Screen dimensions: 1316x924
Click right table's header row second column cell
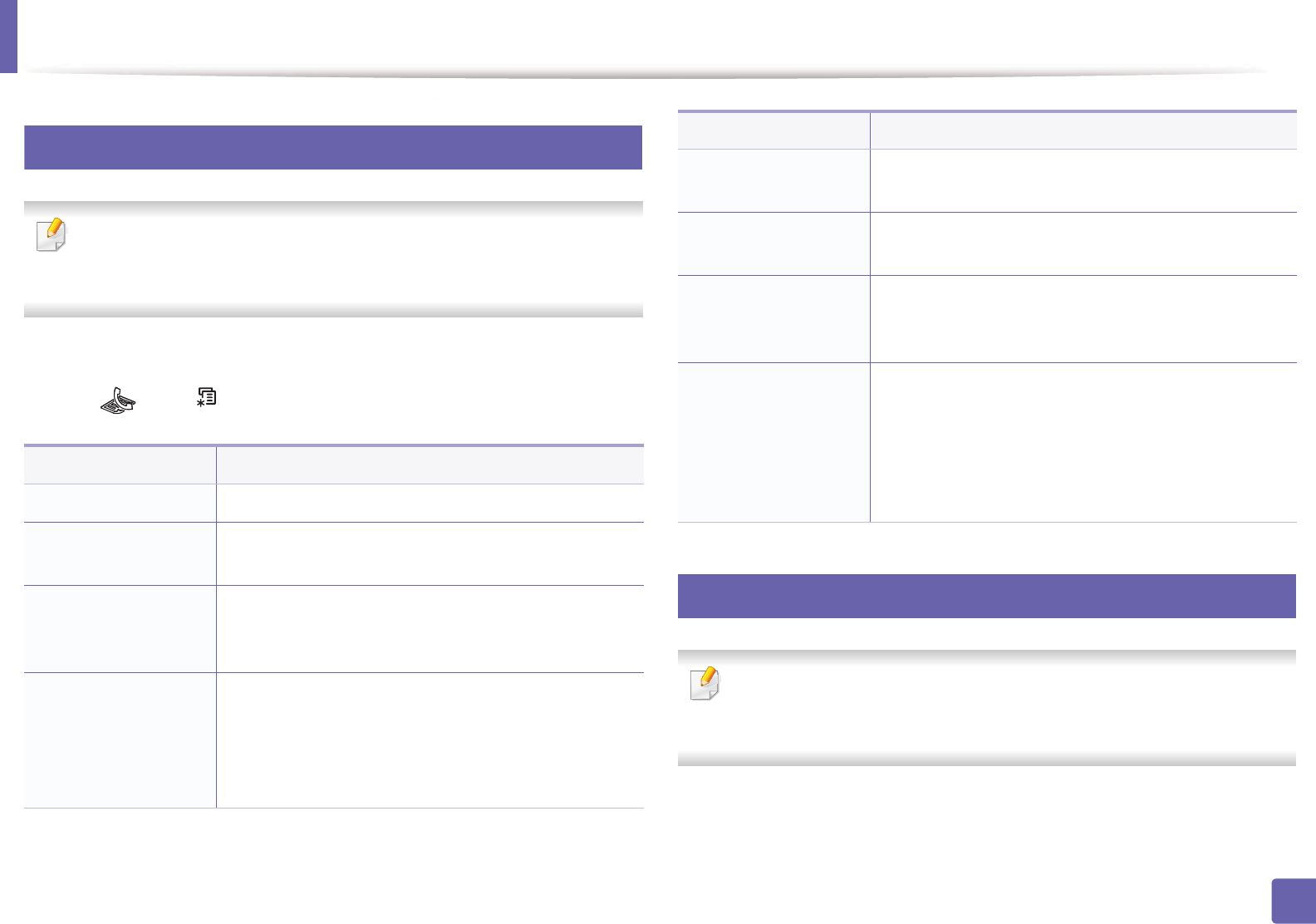coord(1083,130)
